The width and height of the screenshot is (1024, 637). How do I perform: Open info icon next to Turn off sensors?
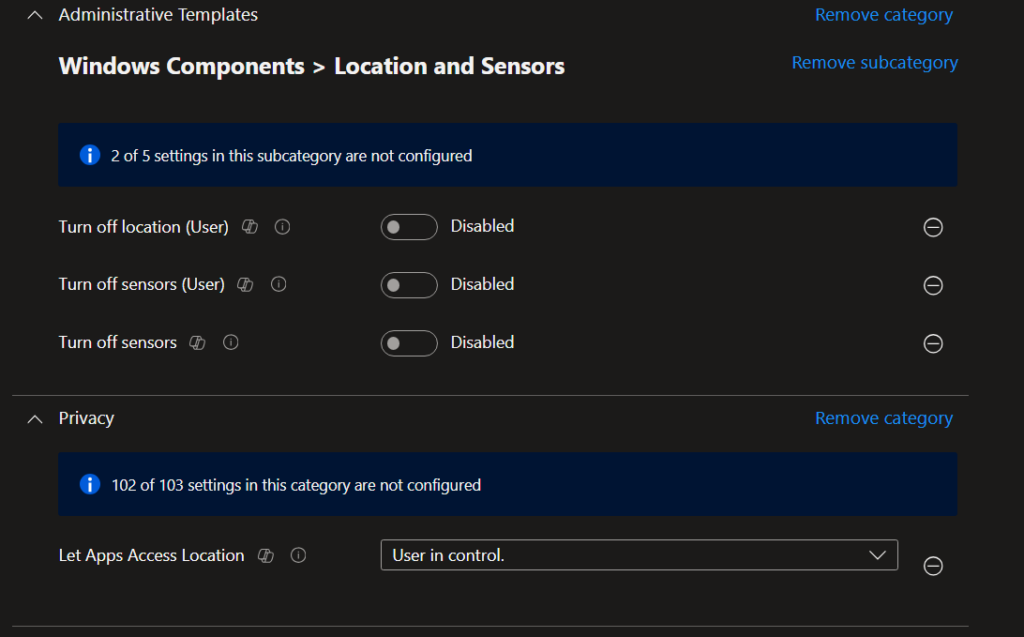[x=231, y=343]
